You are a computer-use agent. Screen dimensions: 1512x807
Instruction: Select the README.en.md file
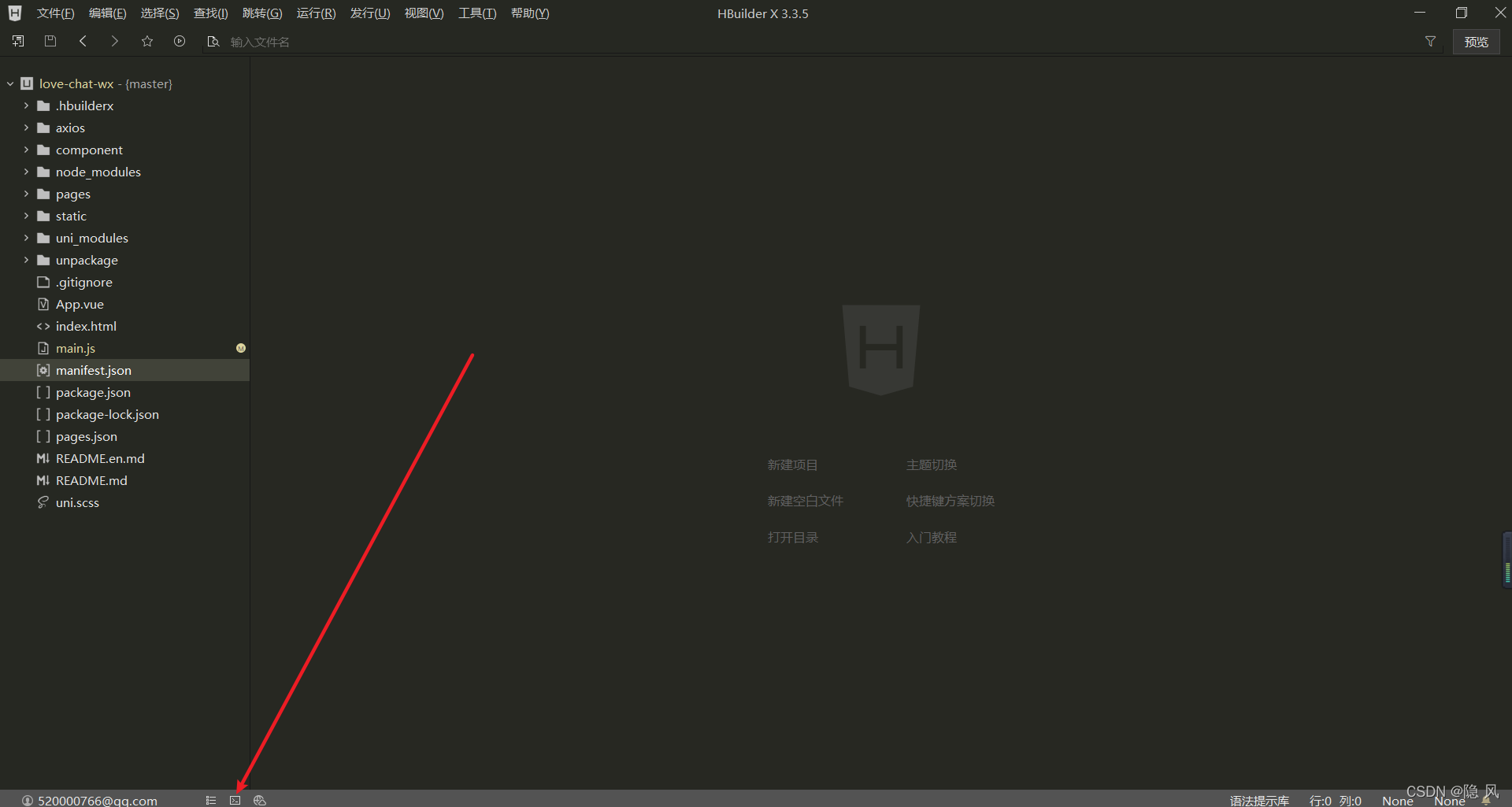click(x=124, y=458)
